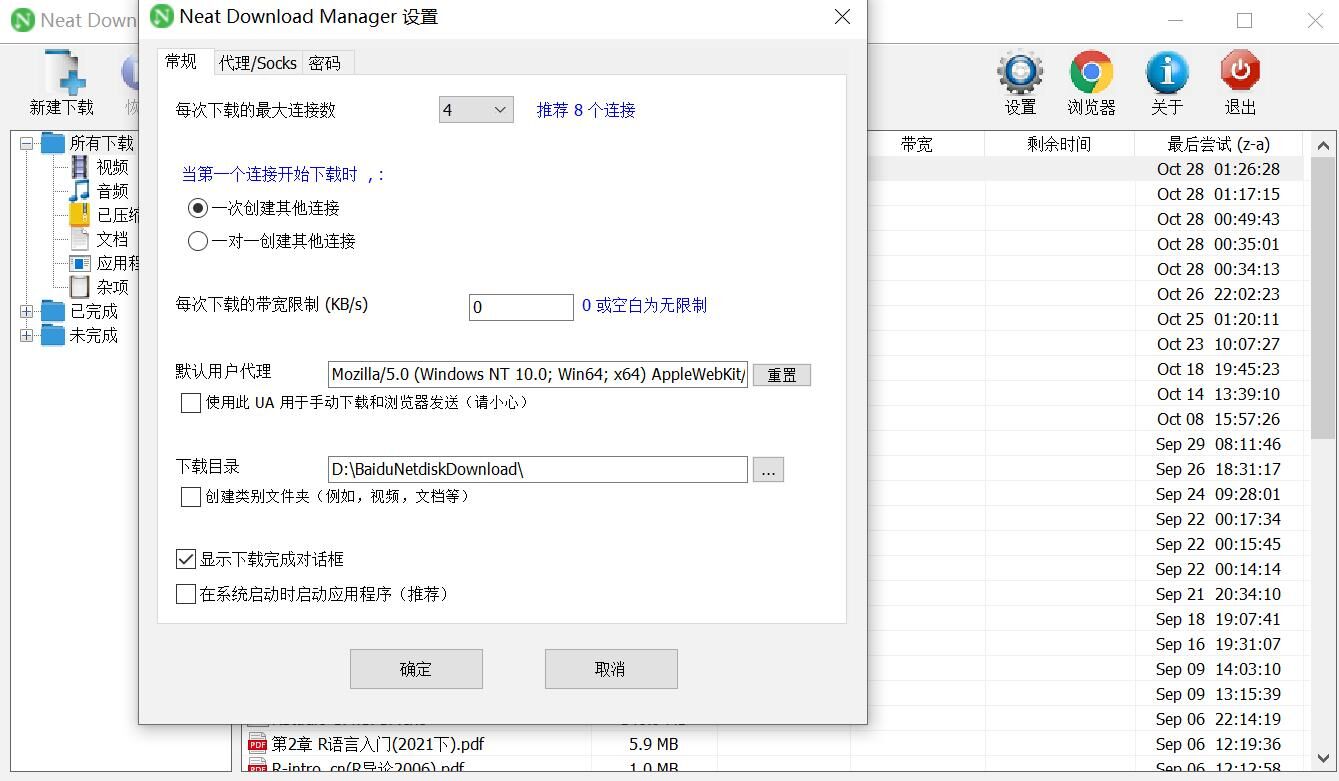Click the Exit (退出) power icon
Screen dimensions: 1339x781
1240,74
